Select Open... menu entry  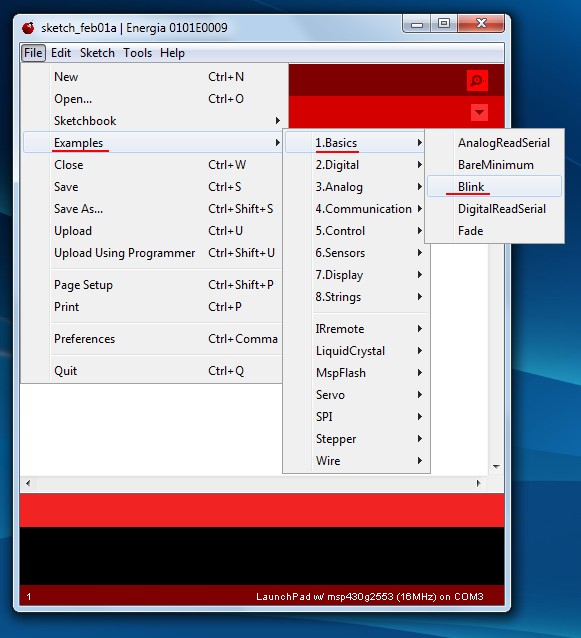click(x=153, y=98)
